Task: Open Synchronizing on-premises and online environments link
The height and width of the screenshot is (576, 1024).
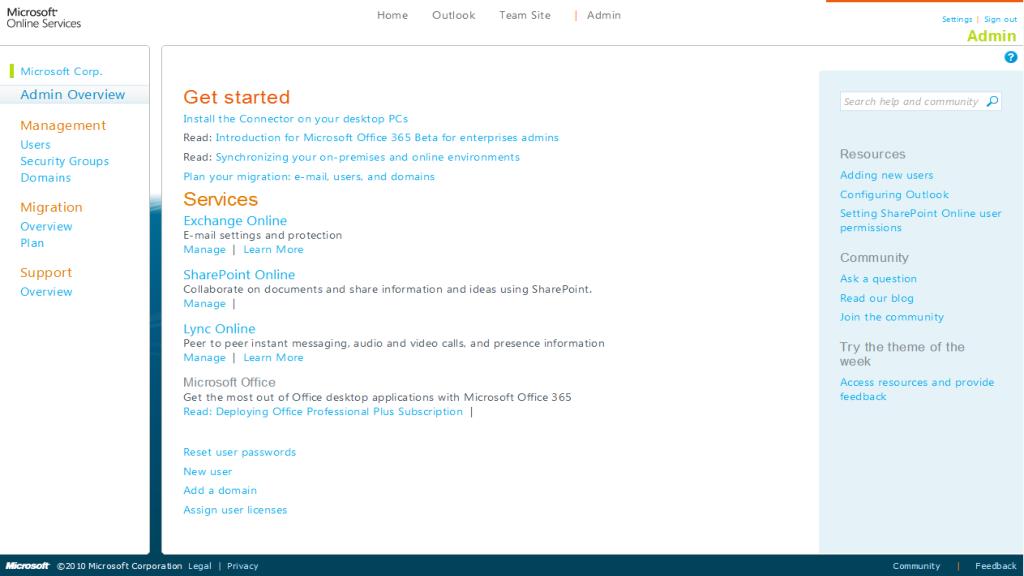Action: click(368, 157)
